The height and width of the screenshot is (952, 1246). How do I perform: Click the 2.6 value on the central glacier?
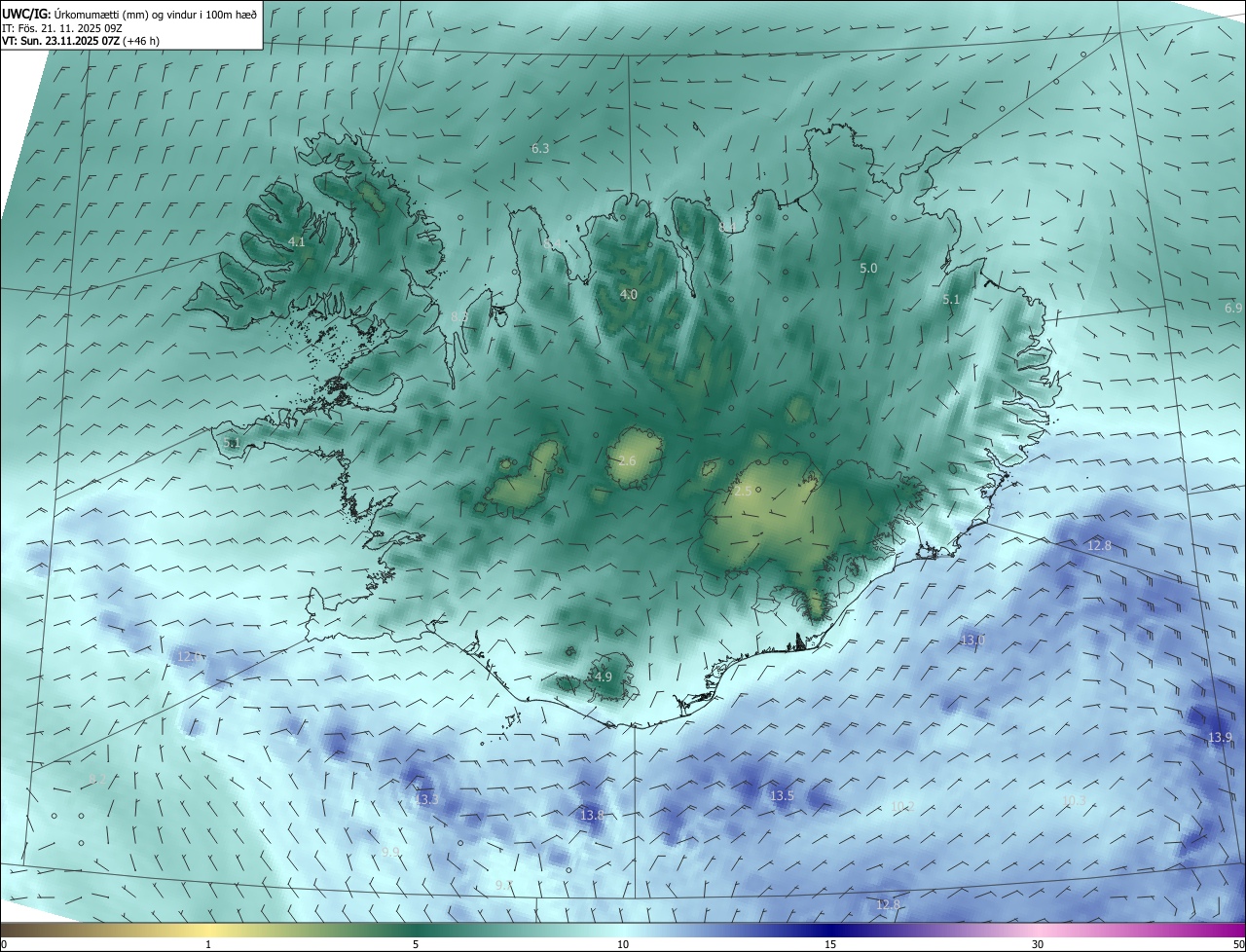click(627, 460)
